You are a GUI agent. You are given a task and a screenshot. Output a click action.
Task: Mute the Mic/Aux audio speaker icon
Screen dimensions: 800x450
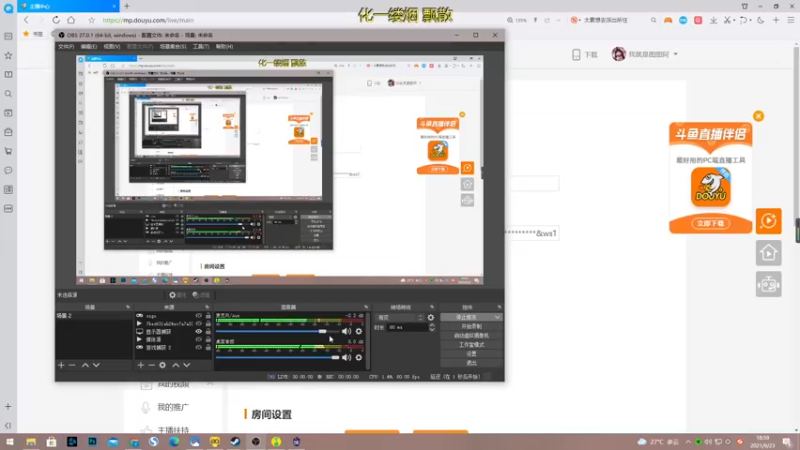tap(346, 331)
